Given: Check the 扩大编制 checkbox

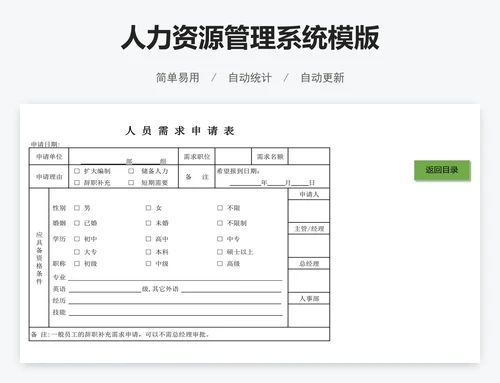Looking at the screenshot, I should click(77, 171).
